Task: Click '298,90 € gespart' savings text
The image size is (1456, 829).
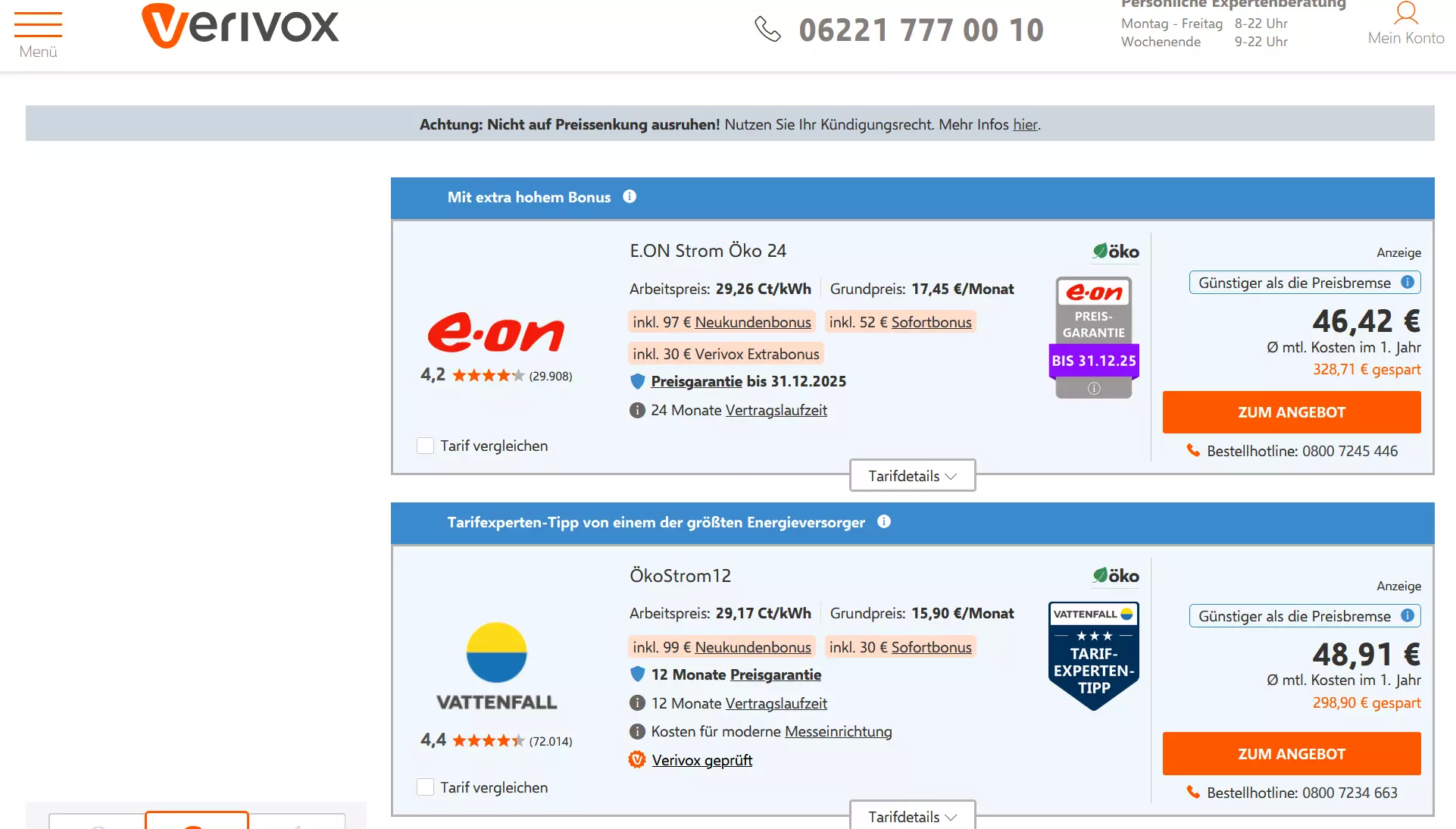Action: click(x=1367, y=702)
